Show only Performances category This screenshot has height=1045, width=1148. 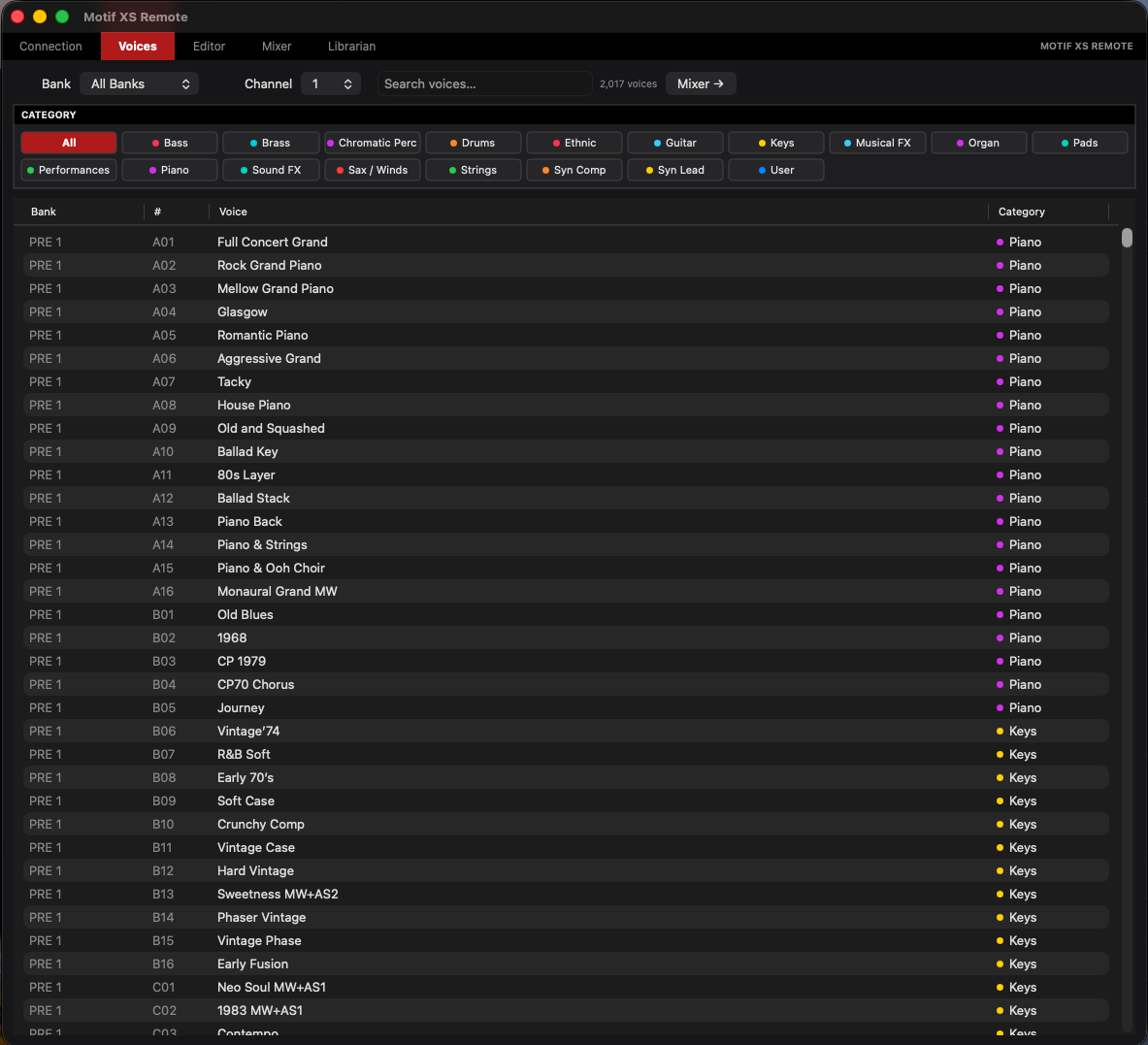(x=69, y=170)
